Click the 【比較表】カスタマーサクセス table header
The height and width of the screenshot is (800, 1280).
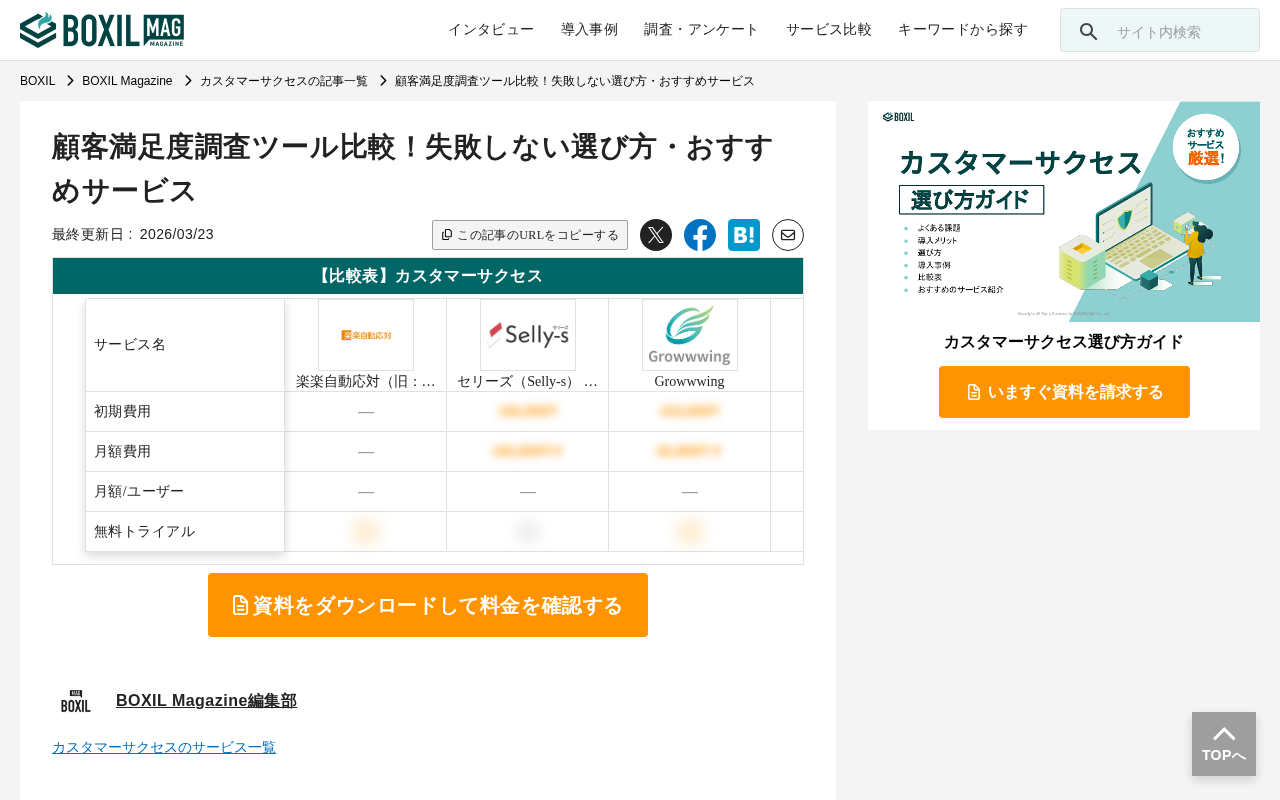(428, 276)
